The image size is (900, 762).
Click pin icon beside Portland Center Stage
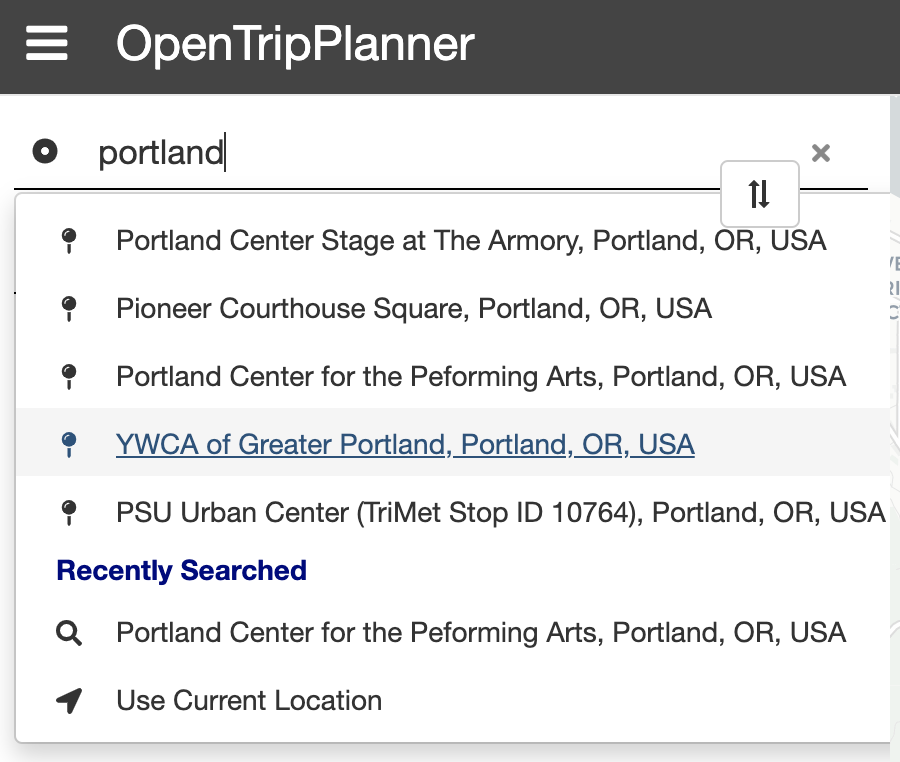point(69,241)
